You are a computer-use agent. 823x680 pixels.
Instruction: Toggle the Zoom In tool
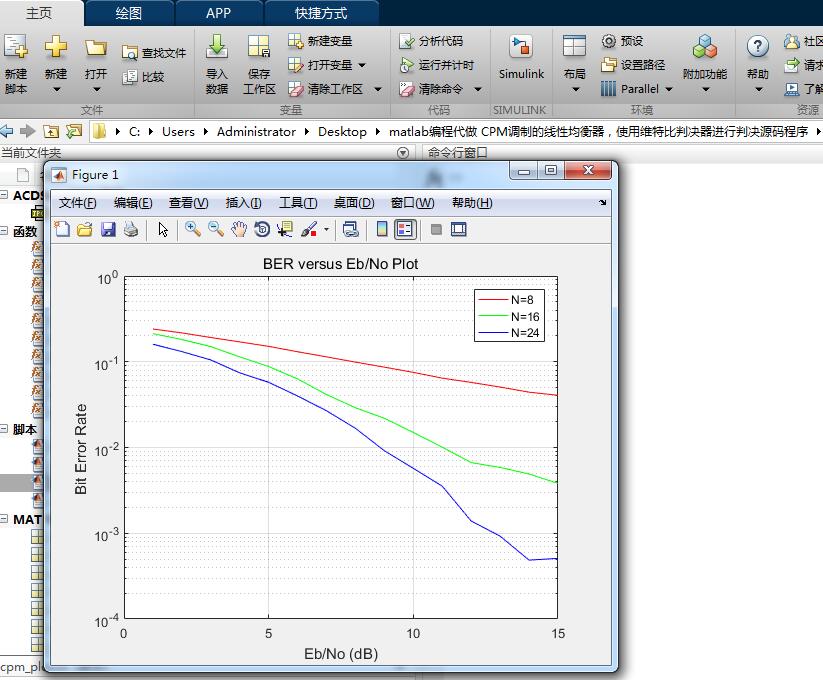click(x=193, y=229)
